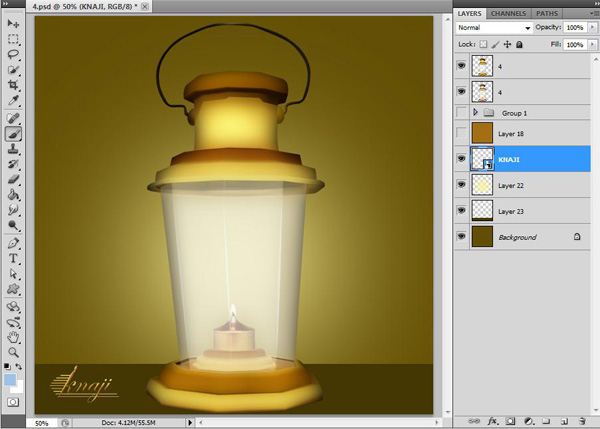This screenshot has width=600, height=429.
Task: Hide the Background layer
Action: pyautogui.click(x=461, y=237)
